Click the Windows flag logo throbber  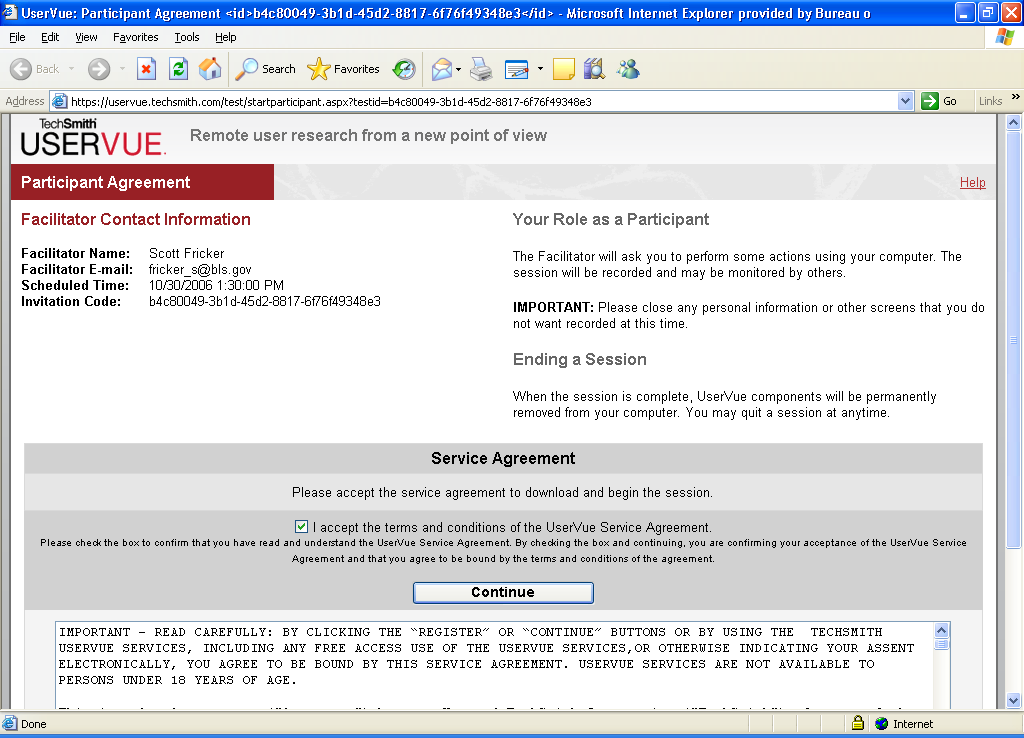pyautogui.click(x=1005, y=37)
